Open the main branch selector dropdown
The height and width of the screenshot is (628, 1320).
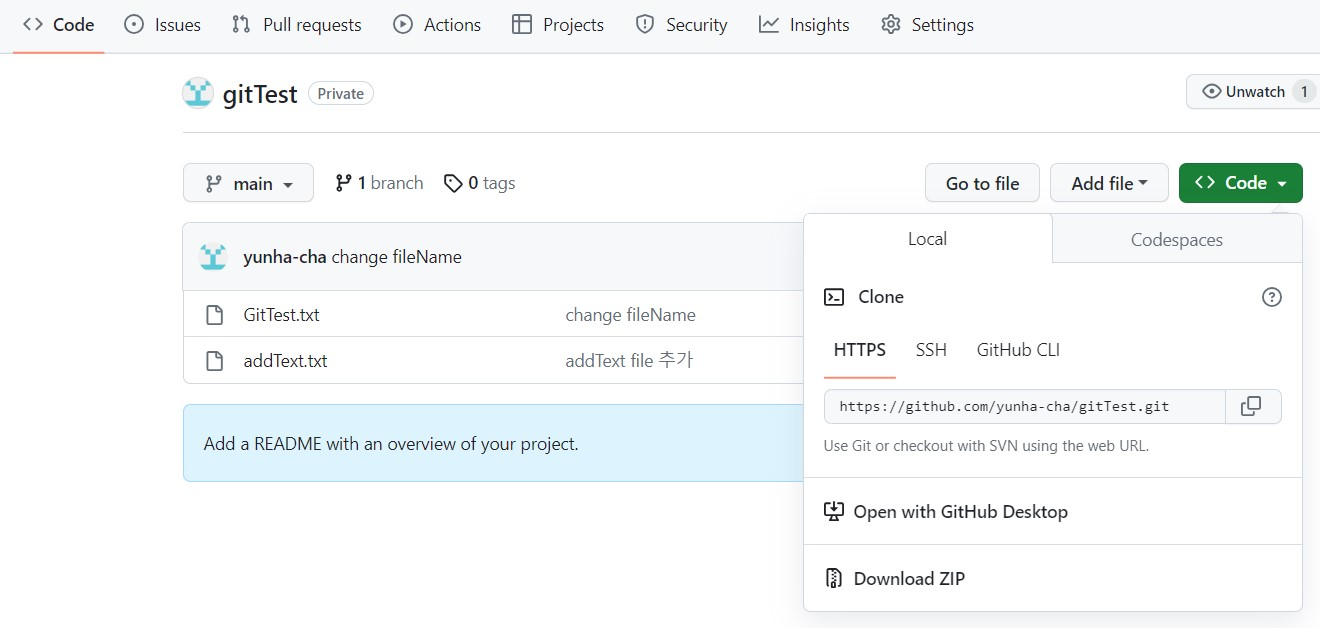(x=248, y=183)
